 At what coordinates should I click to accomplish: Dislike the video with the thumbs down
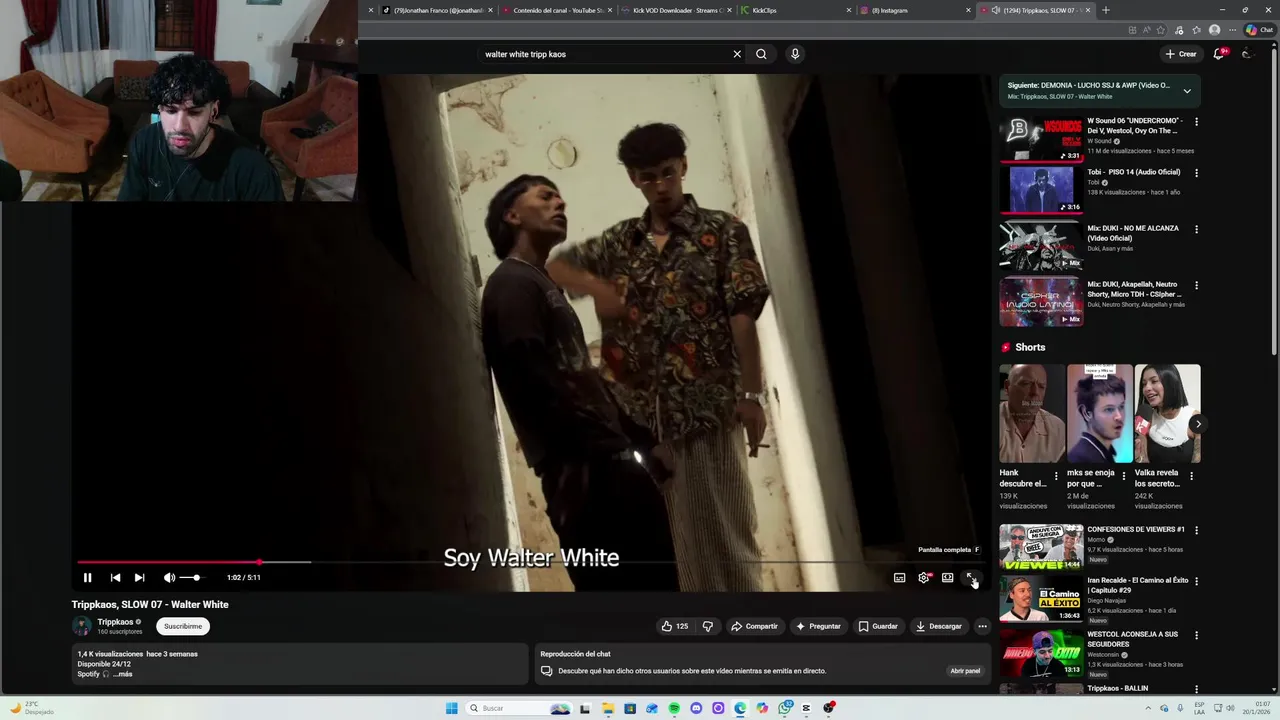point(708,626)
